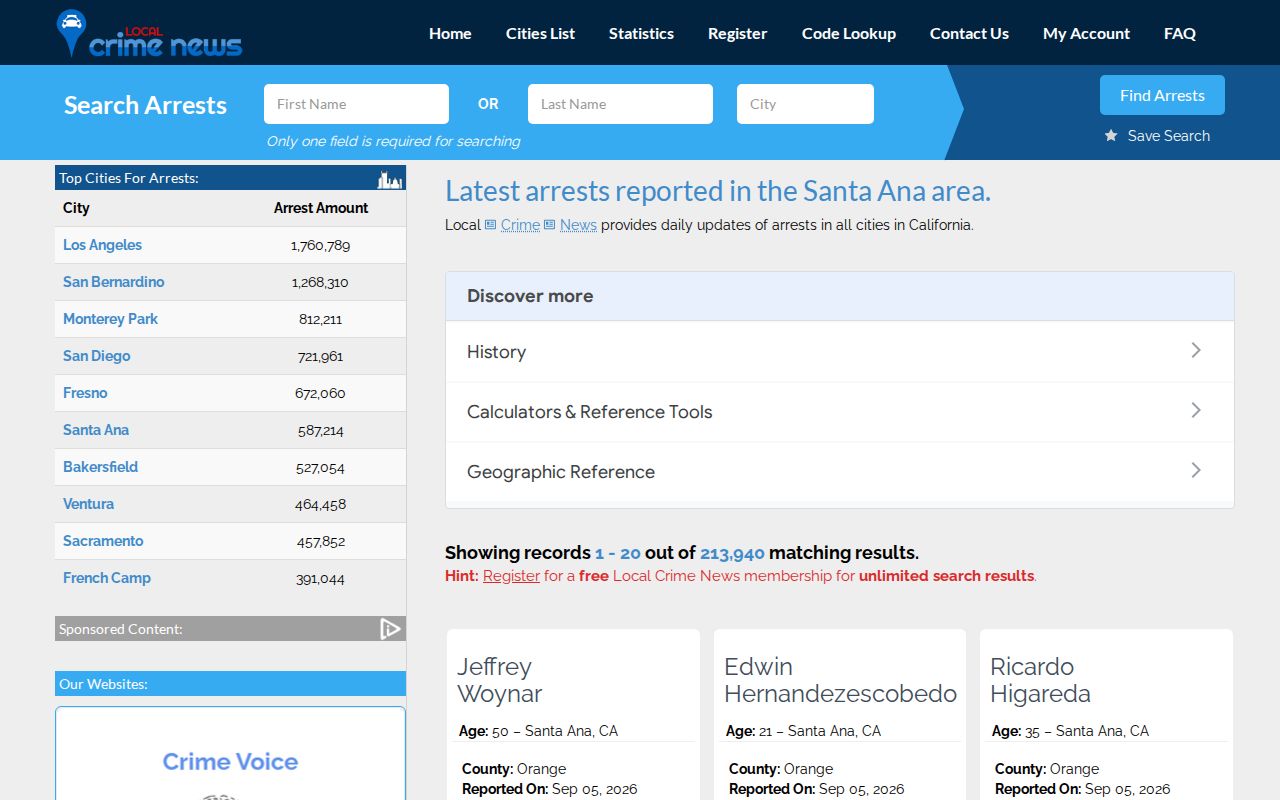The image size is (1280, 800).
Task: Open San Diego arrests link
Action: (96, 356)
